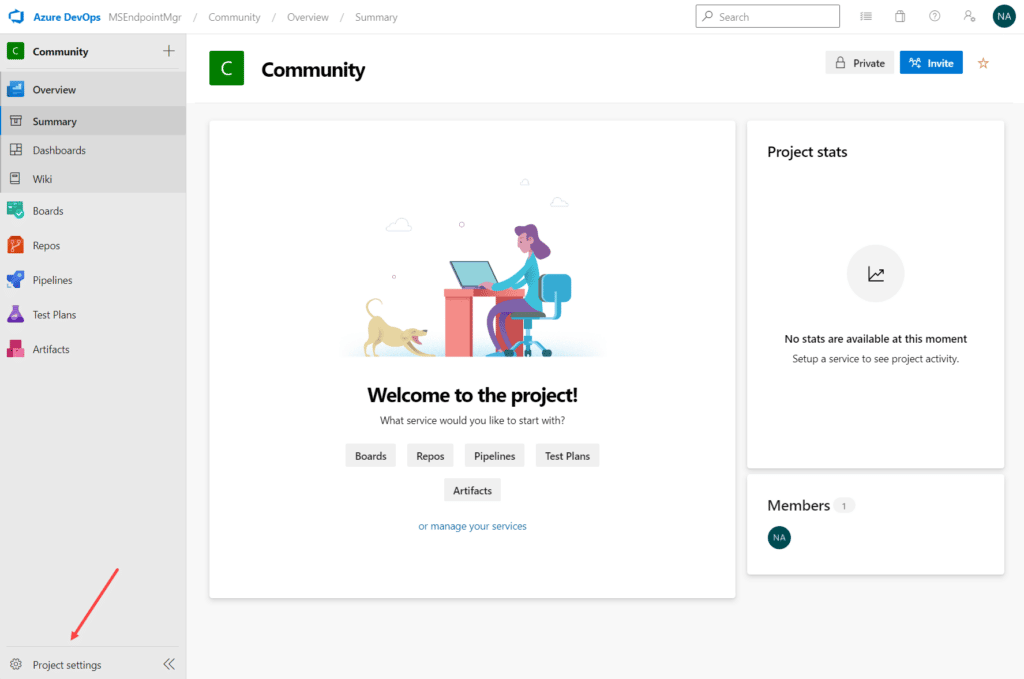Click the "Welcome to the project!" heading
The height and width of the screenshot is (679, 1024).
472,395
